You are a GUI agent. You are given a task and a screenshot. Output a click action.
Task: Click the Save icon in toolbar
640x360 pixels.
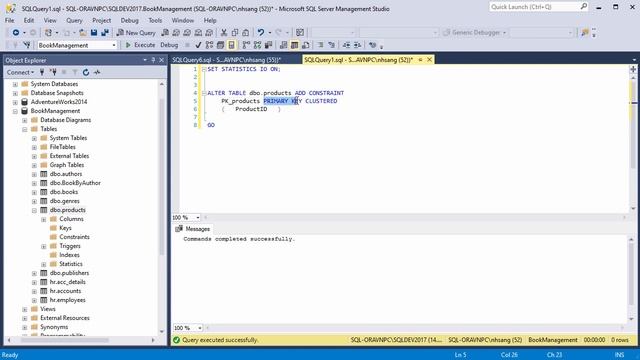94,33
